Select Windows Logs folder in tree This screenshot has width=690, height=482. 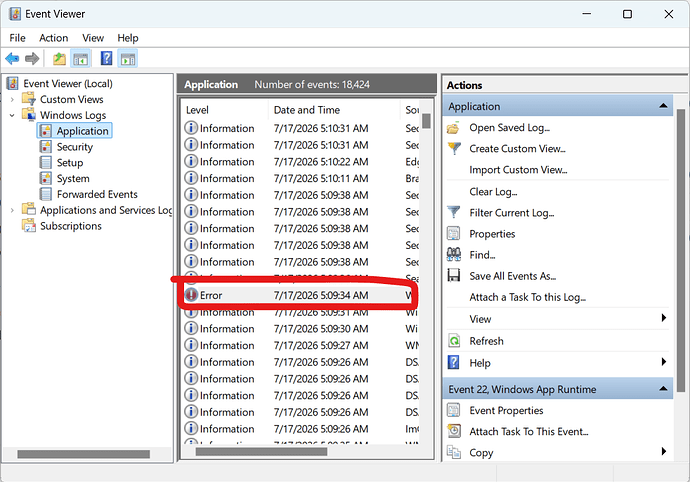[x=73, y=115]
